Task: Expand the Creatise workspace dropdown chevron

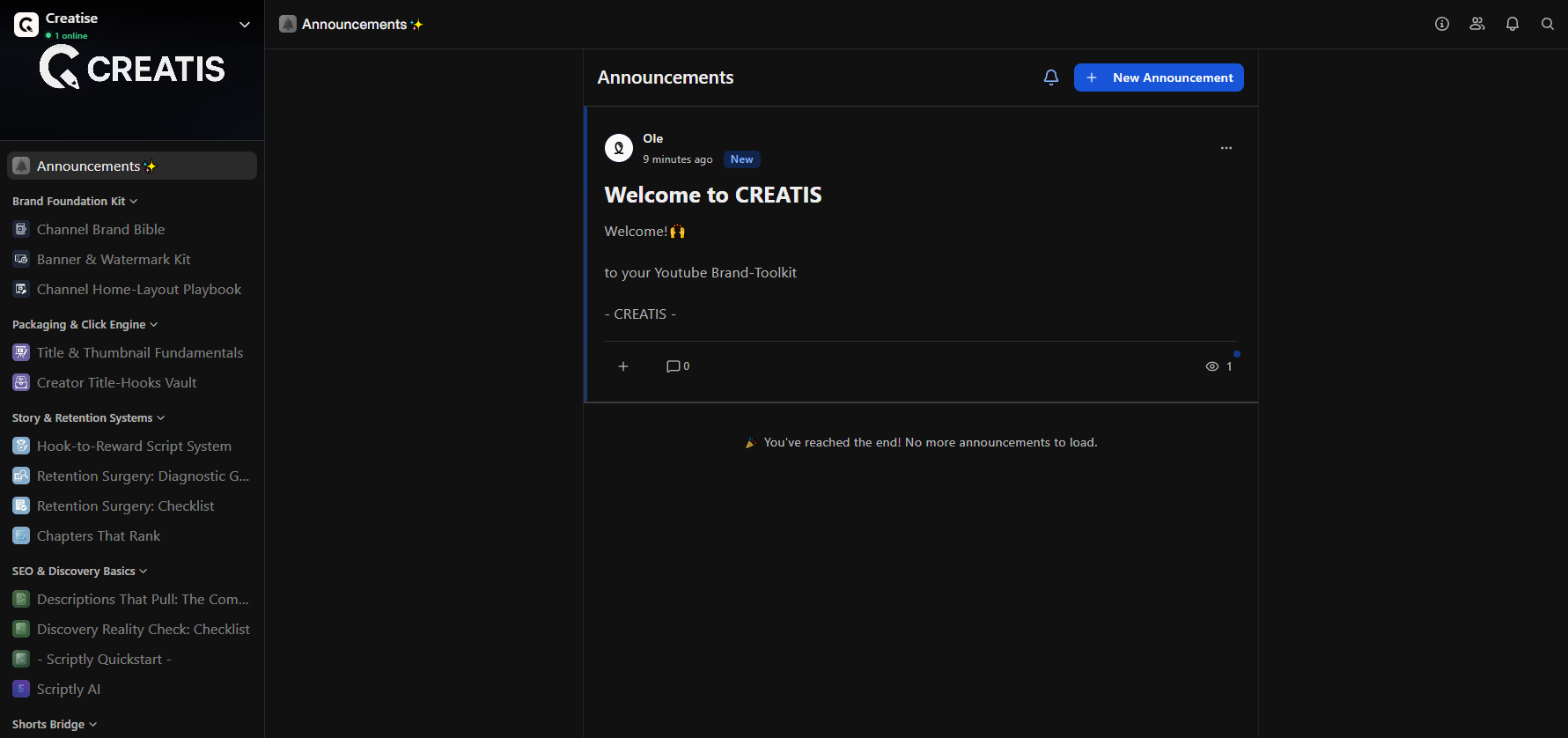Action: (245, 25)
